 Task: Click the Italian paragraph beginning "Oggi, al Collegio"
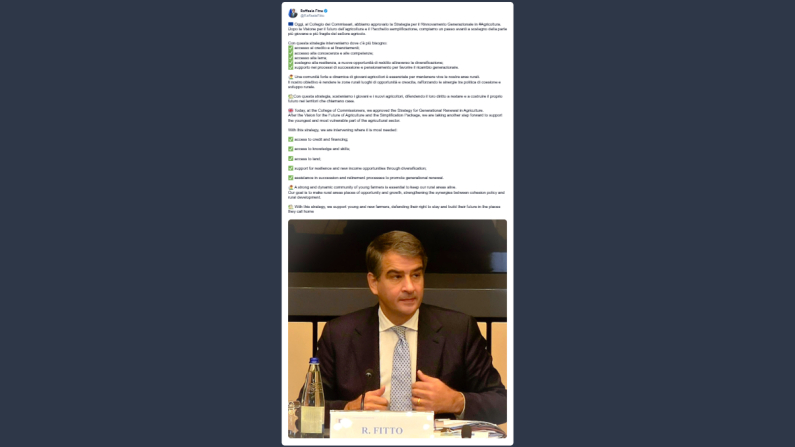[x=397, y=29]
